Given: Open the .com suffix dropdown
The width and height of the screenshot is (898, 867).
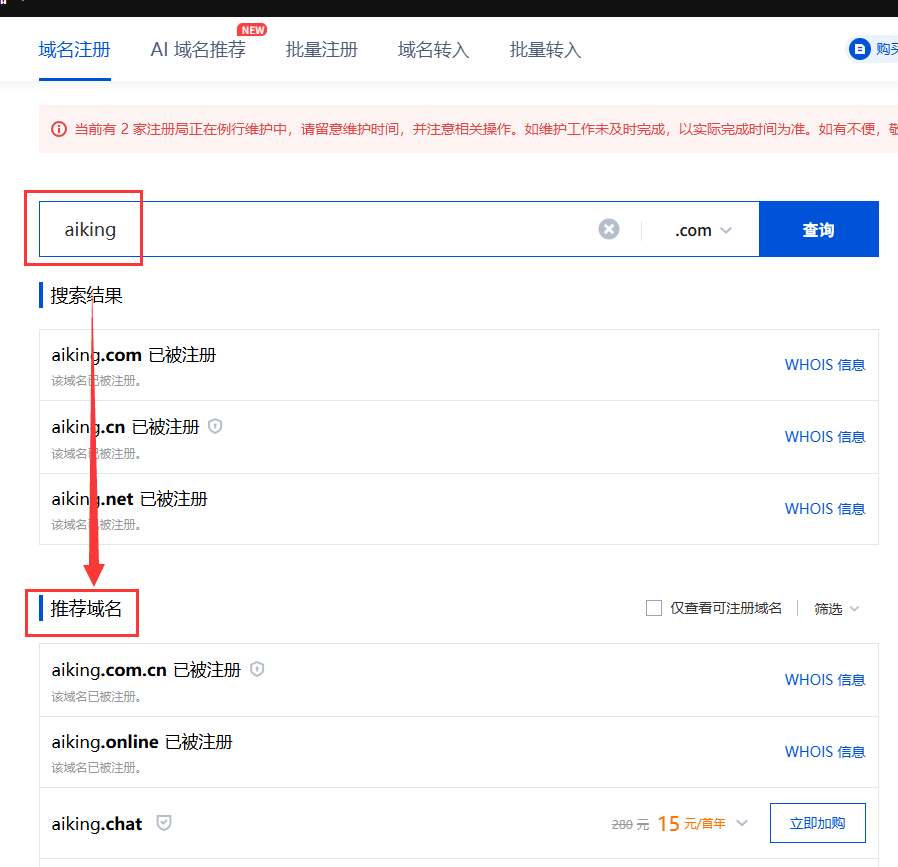Looking at the screenshot, I should coord(703,230).
